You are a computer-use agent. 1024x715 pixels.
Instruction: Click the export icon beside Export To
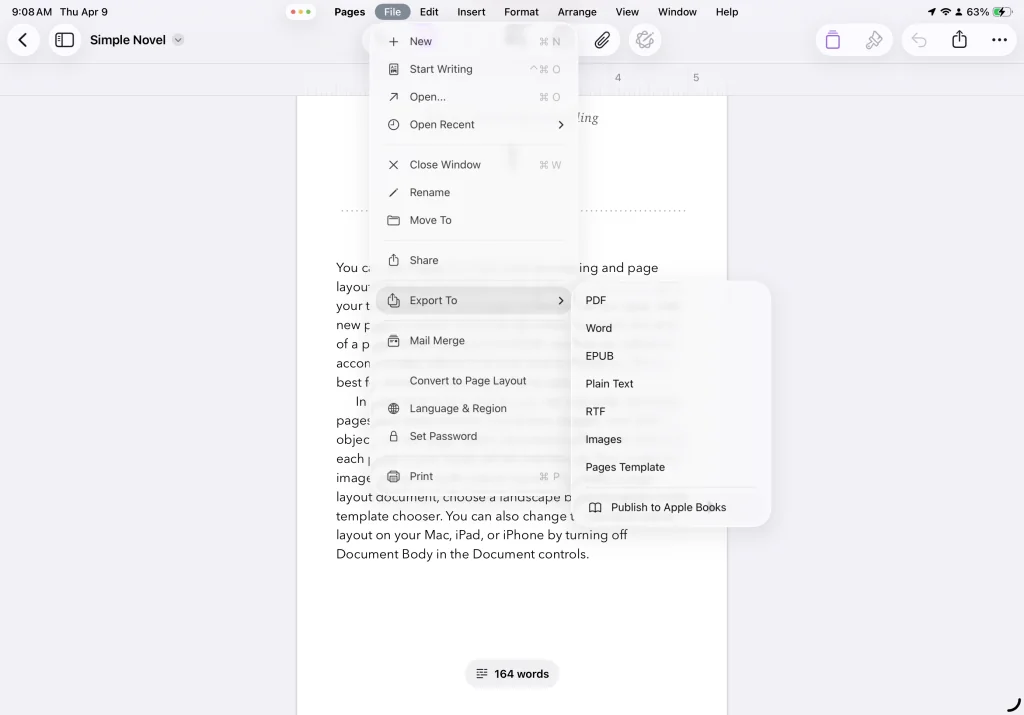[393, 300]
